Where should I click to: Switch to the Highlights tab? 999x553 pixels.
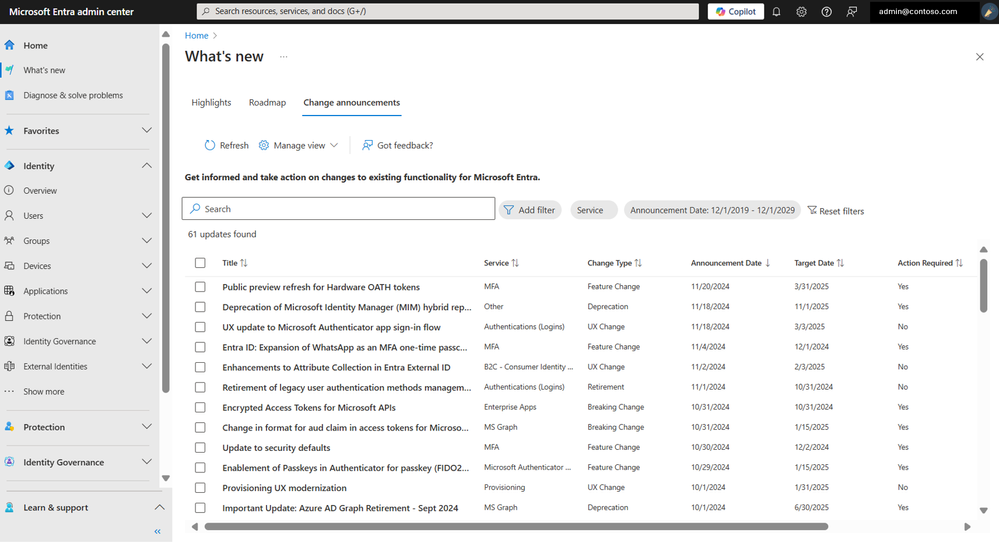click(211, 103)
